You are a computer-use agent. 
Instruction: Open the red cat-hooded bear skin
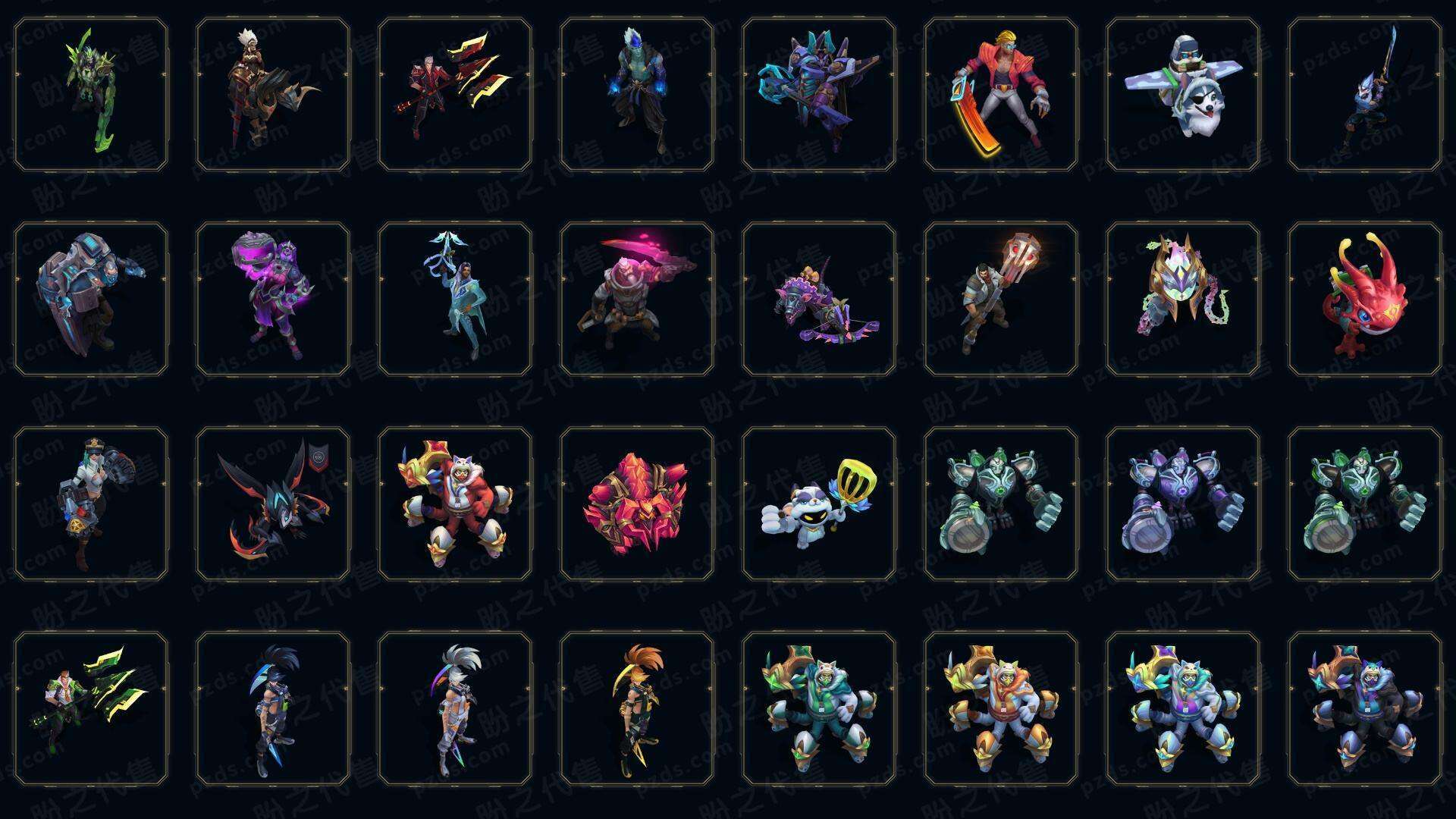[455, 504]
